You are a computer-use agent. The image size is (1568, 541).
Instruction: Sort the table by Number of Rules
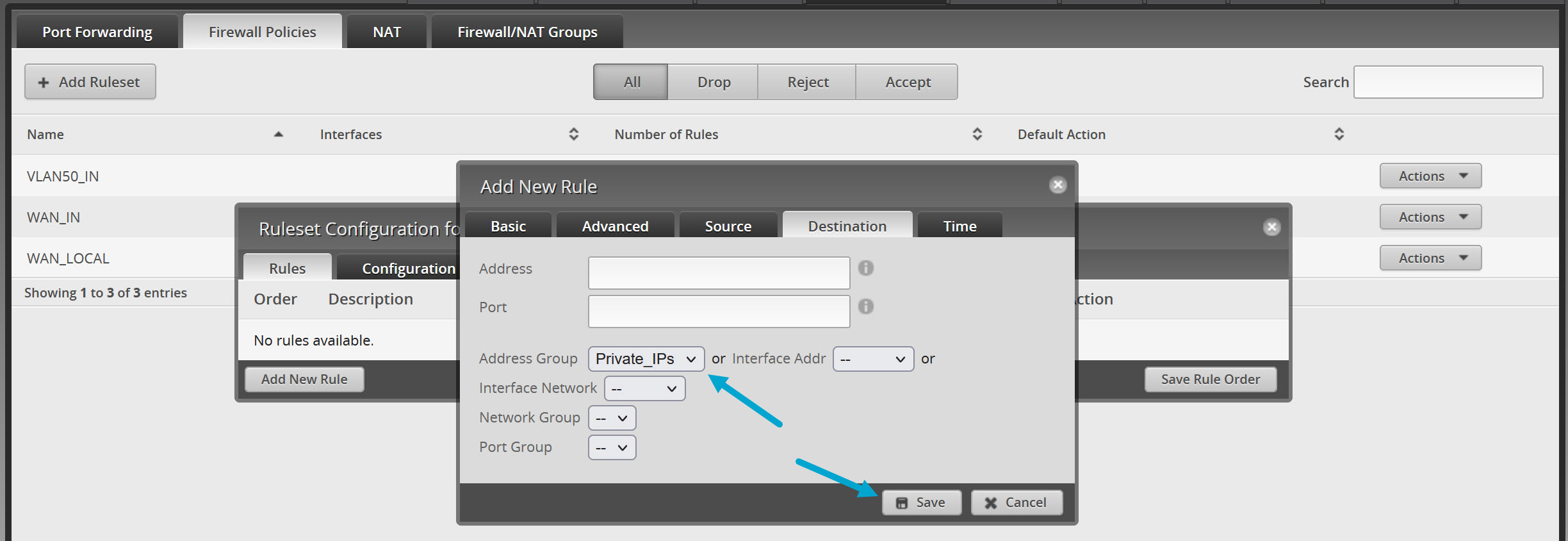click(x=977, y=134)
